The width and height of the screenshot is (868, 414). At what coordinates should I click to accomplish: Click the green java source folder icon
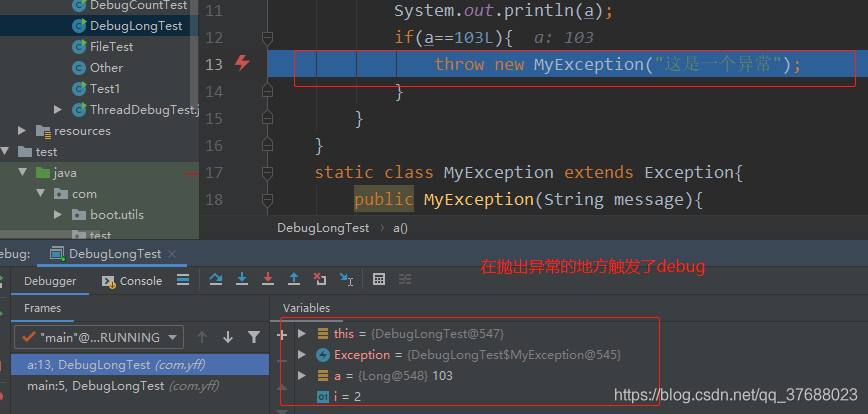point(43,173)
